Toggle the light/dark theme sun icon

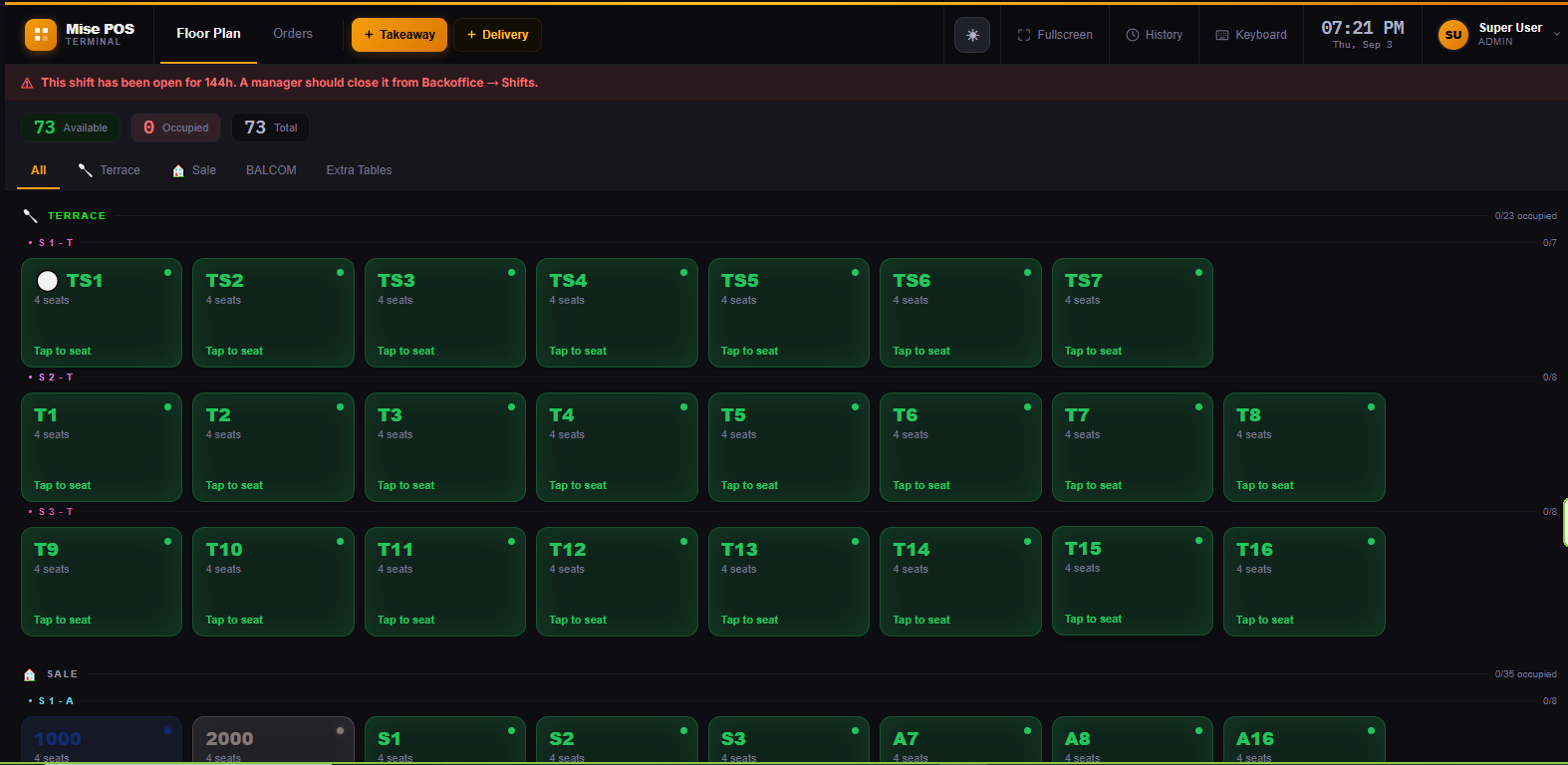click(972, 35)
